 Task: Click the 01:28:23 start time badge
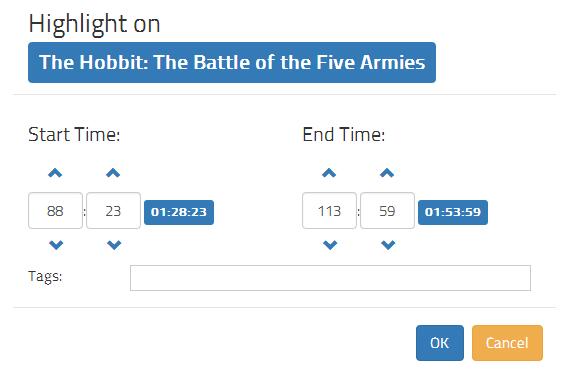[179, 212]
